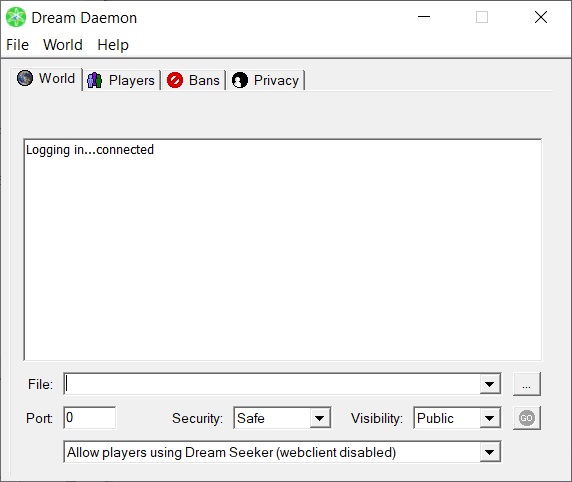Open the Visibility combo box showing Public
The width and height of the screenshot is (572, 482).
pyautogui.click(x=457, y=418)
